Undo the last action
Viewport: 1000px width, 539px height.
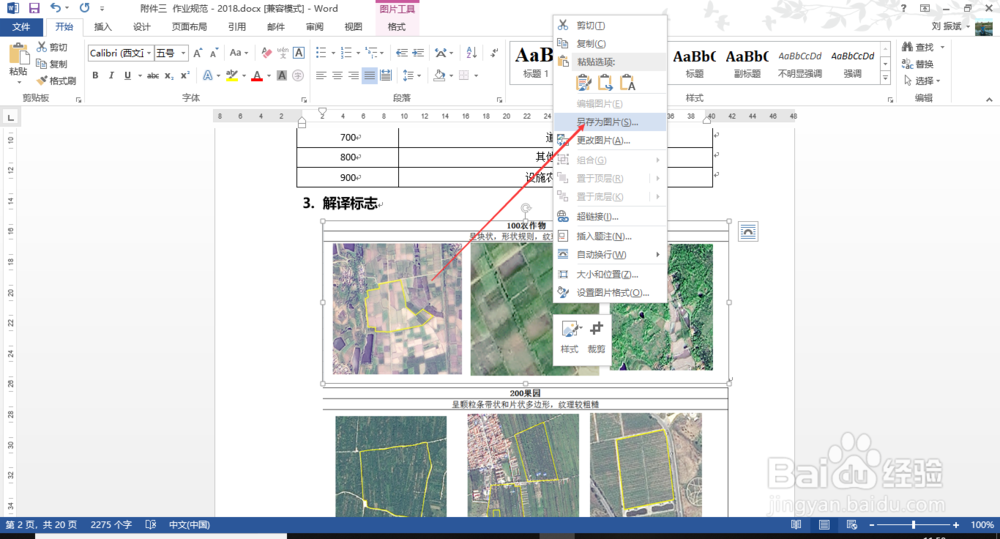point(55,8)
